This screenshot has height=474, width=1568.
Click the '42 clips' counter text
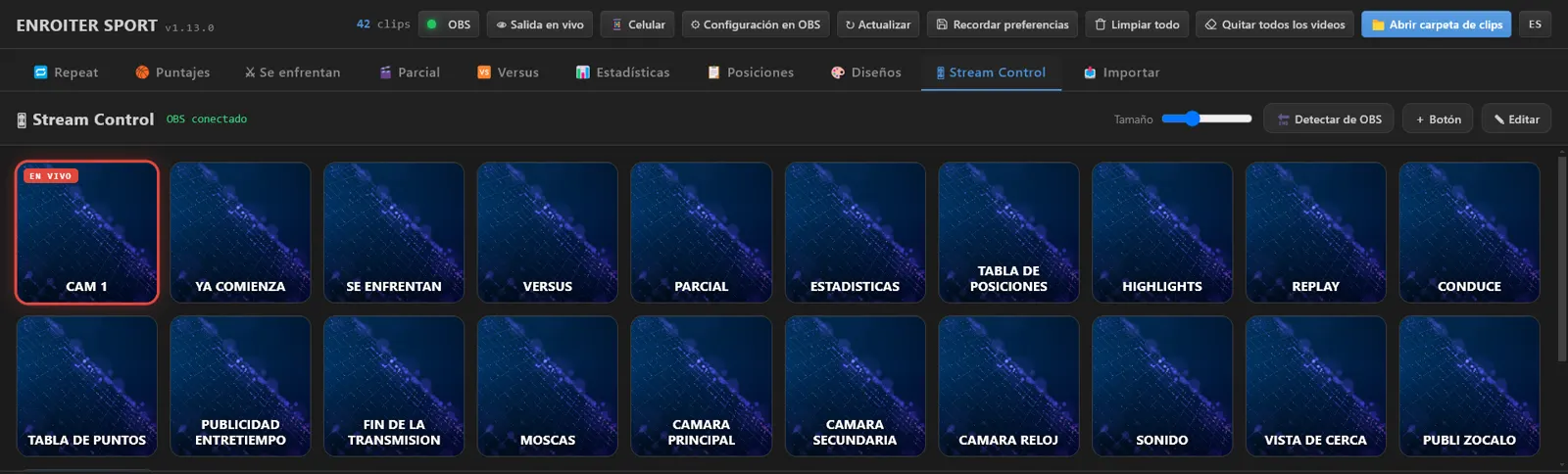(x=383, y=24)
